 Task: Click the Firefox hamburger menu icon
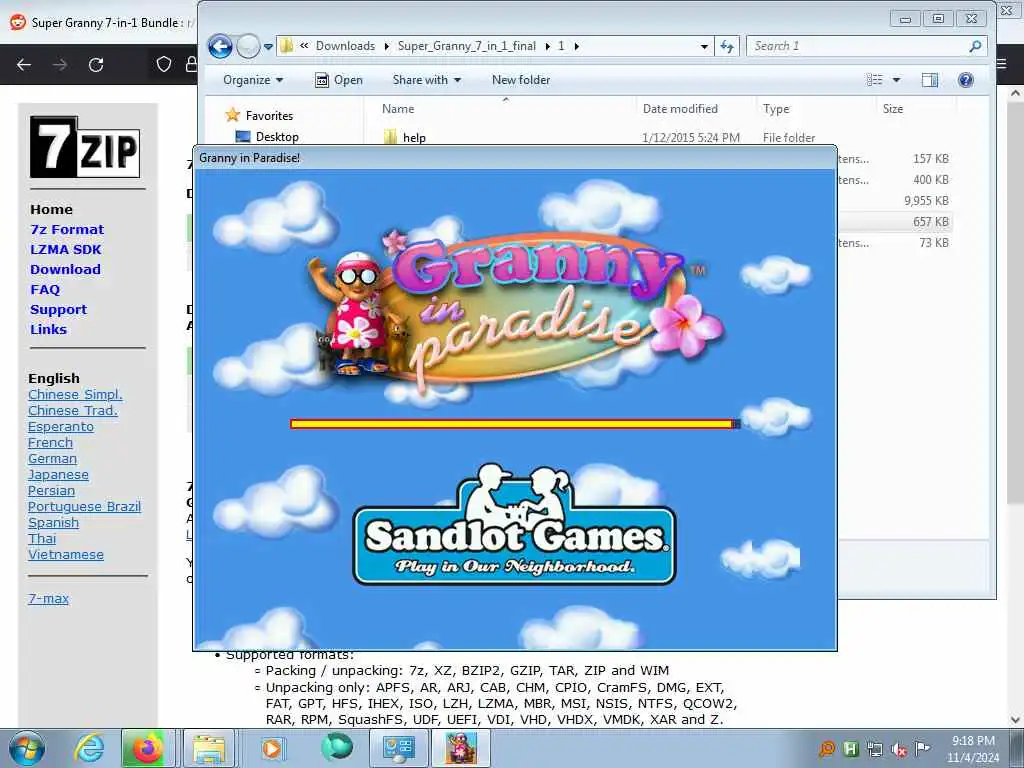click(x=1002, y=64)
